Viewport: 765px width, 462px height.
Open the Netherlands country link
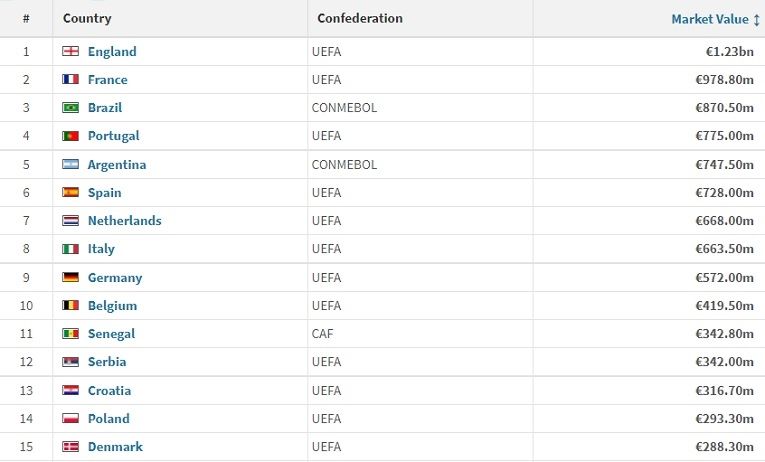point(124,221)
